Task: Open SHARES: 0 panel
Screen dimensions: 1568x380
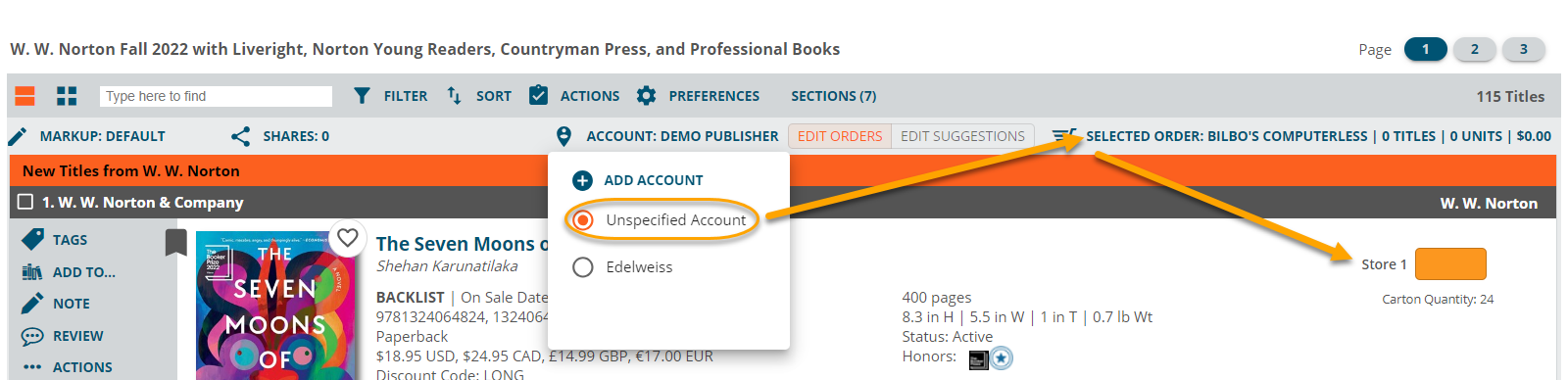Action: [296, 136]
